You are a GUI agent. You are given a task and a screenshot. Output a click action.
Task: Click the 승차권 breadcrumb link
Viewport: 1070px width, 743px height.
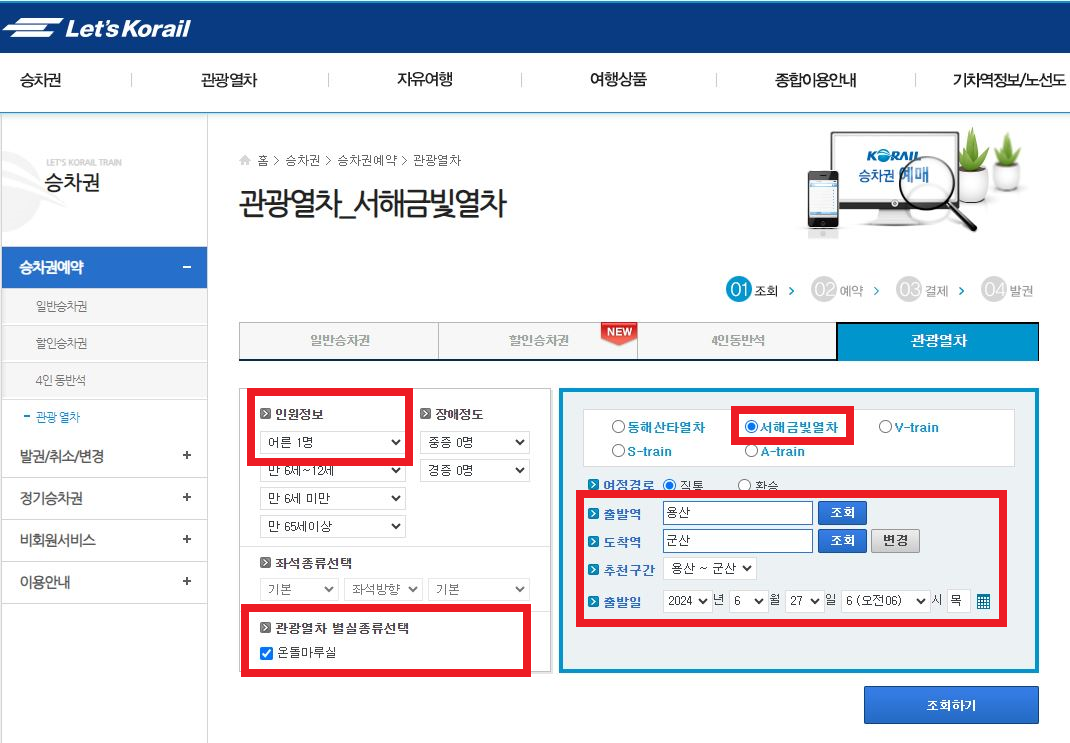tap(302, 160)
